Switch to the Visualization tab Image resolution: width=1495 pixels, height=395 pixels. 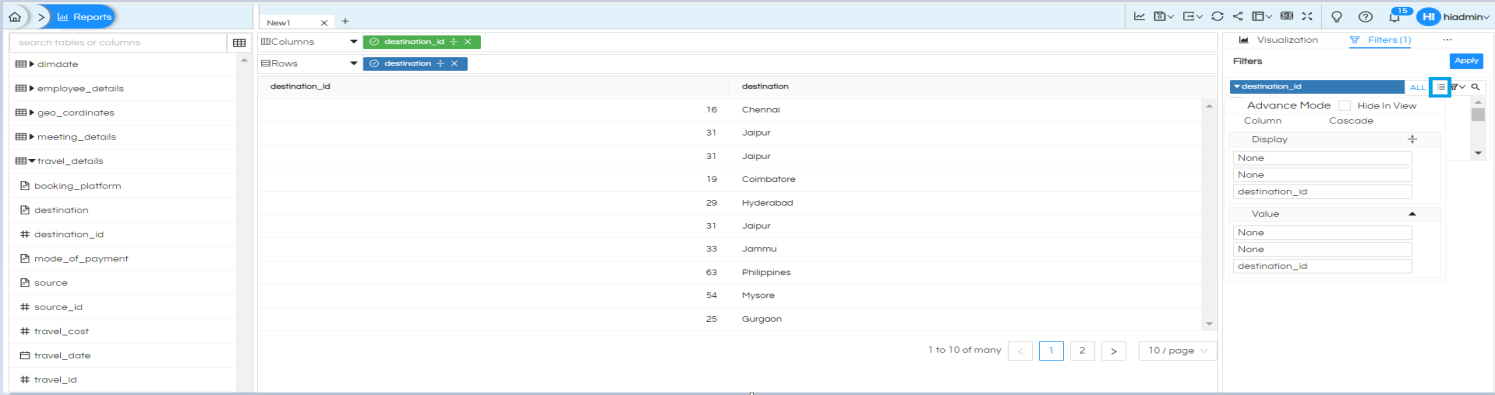pos(1279,40)
